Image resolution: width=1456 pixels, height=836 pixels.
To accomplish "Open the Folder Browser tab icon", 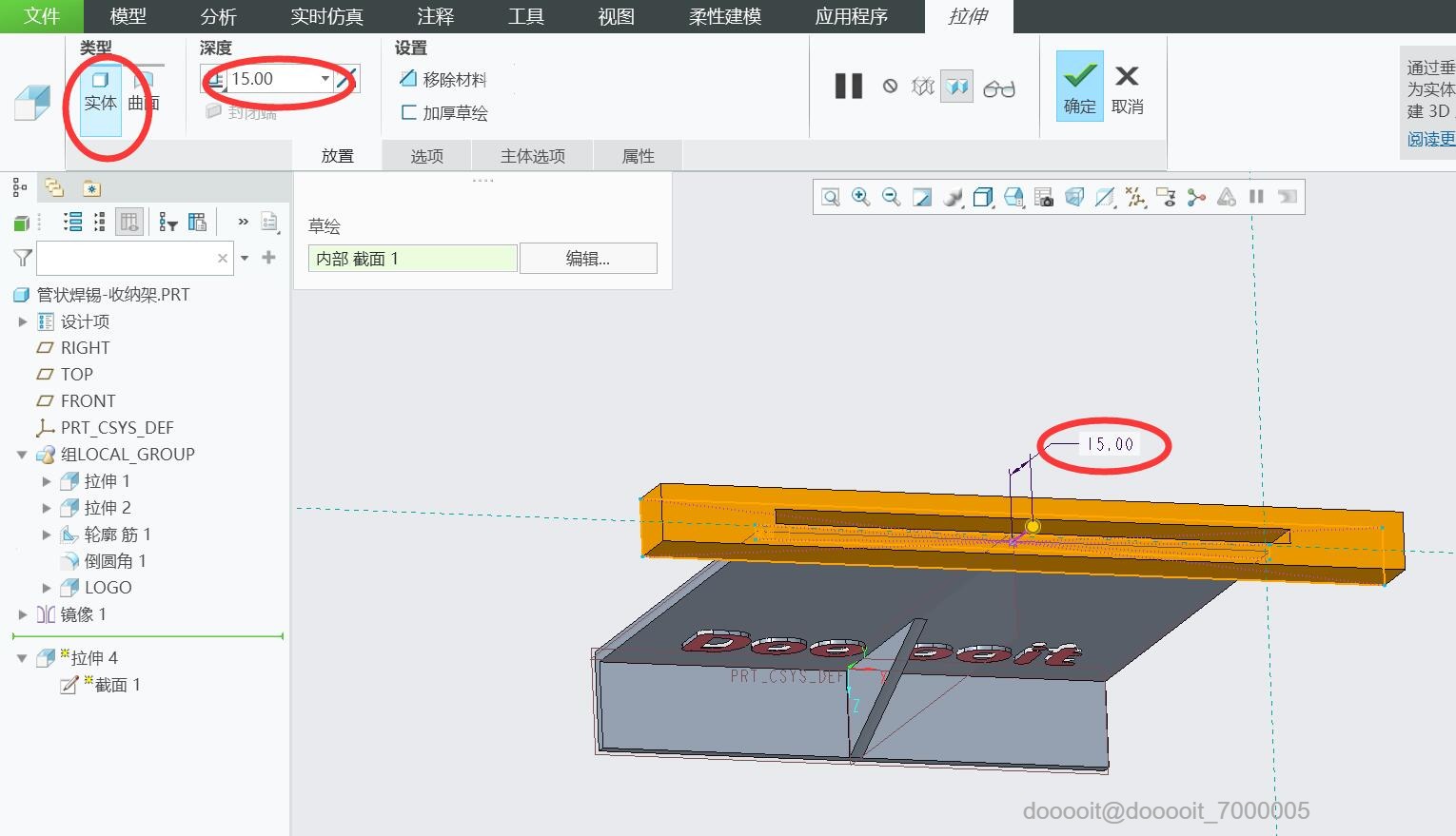I will (x=54, y=187).
